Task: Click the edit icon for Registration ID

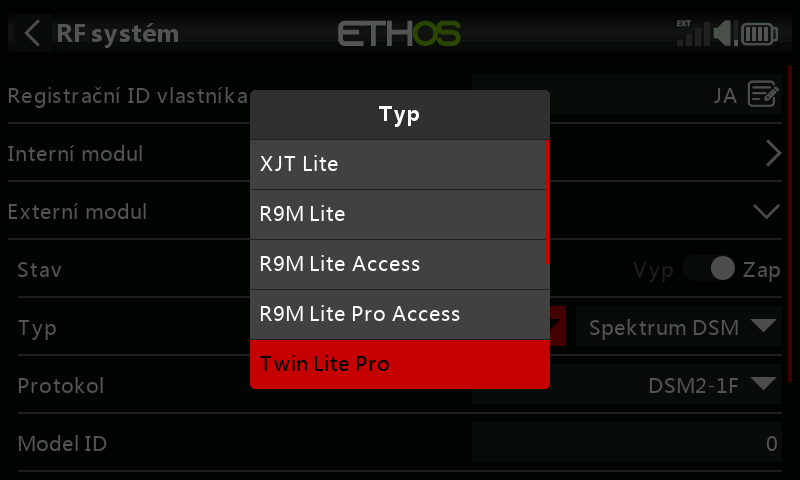Action: [763, 95]
